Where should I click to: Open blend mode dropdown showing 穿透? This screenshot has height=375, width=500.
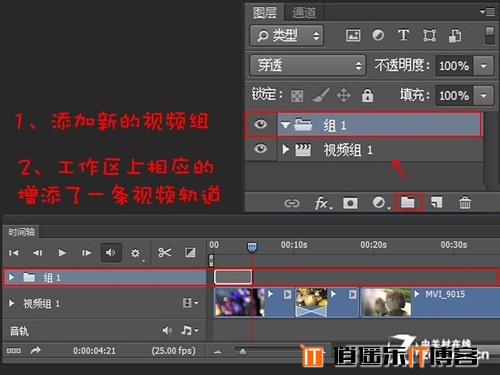pyautogui.click(x=308, y=65)
